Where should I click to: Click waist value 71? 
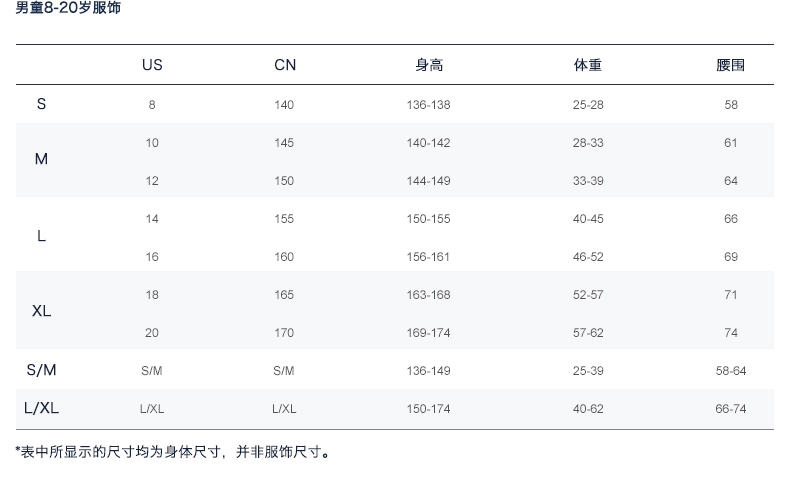pyautogui.click(x=731, y=295)
